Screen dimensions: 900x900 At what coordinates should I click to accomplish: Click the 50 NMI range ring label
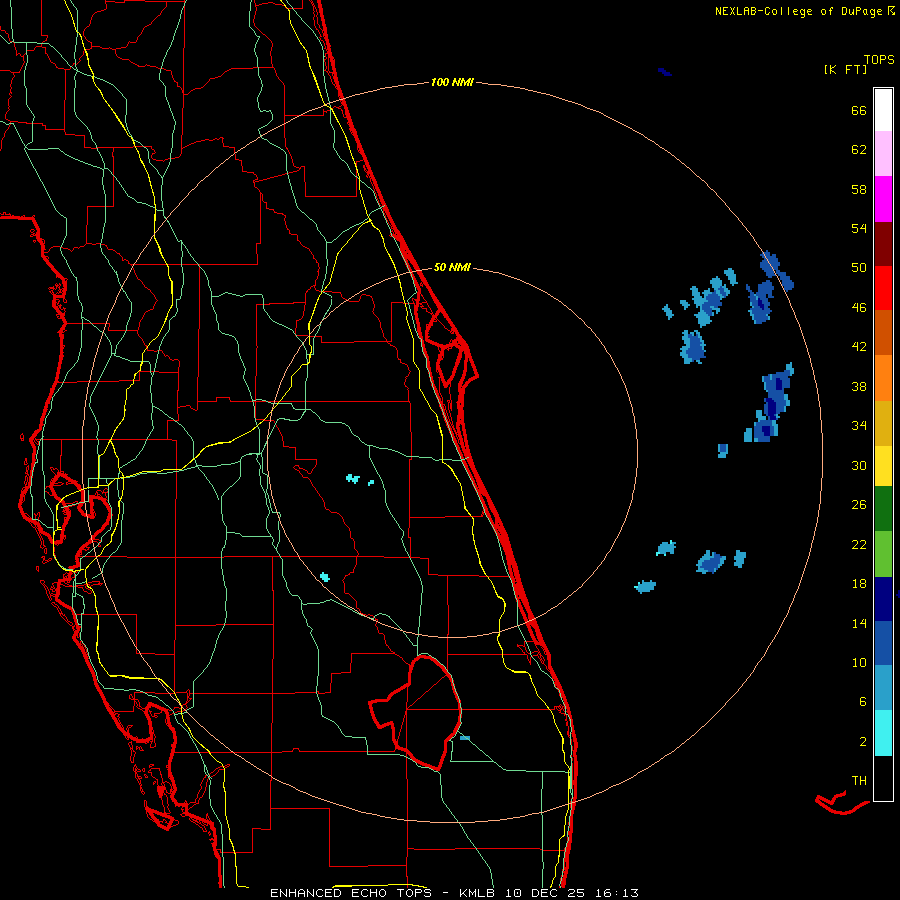pyautogui.click(x=452, y=267)
